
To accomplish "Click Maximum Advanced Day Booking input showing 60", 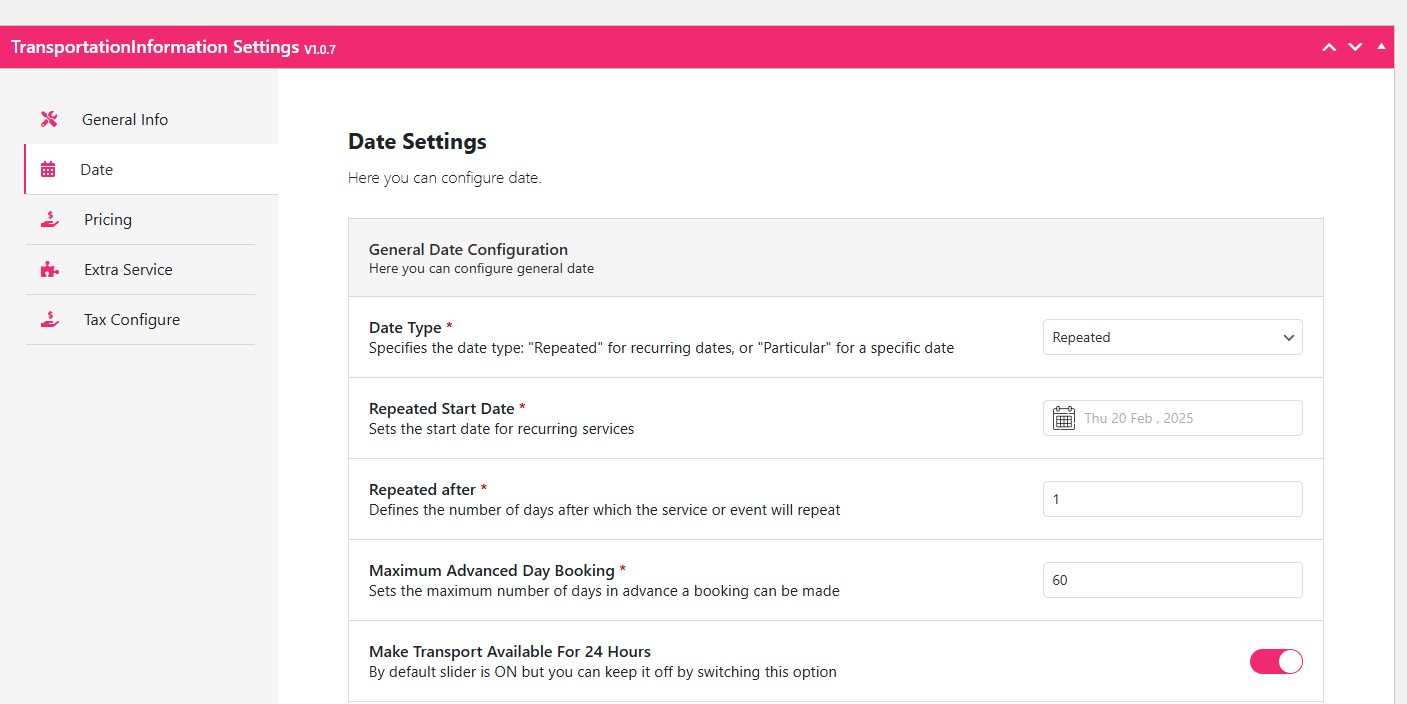I will coord(1172,580).
